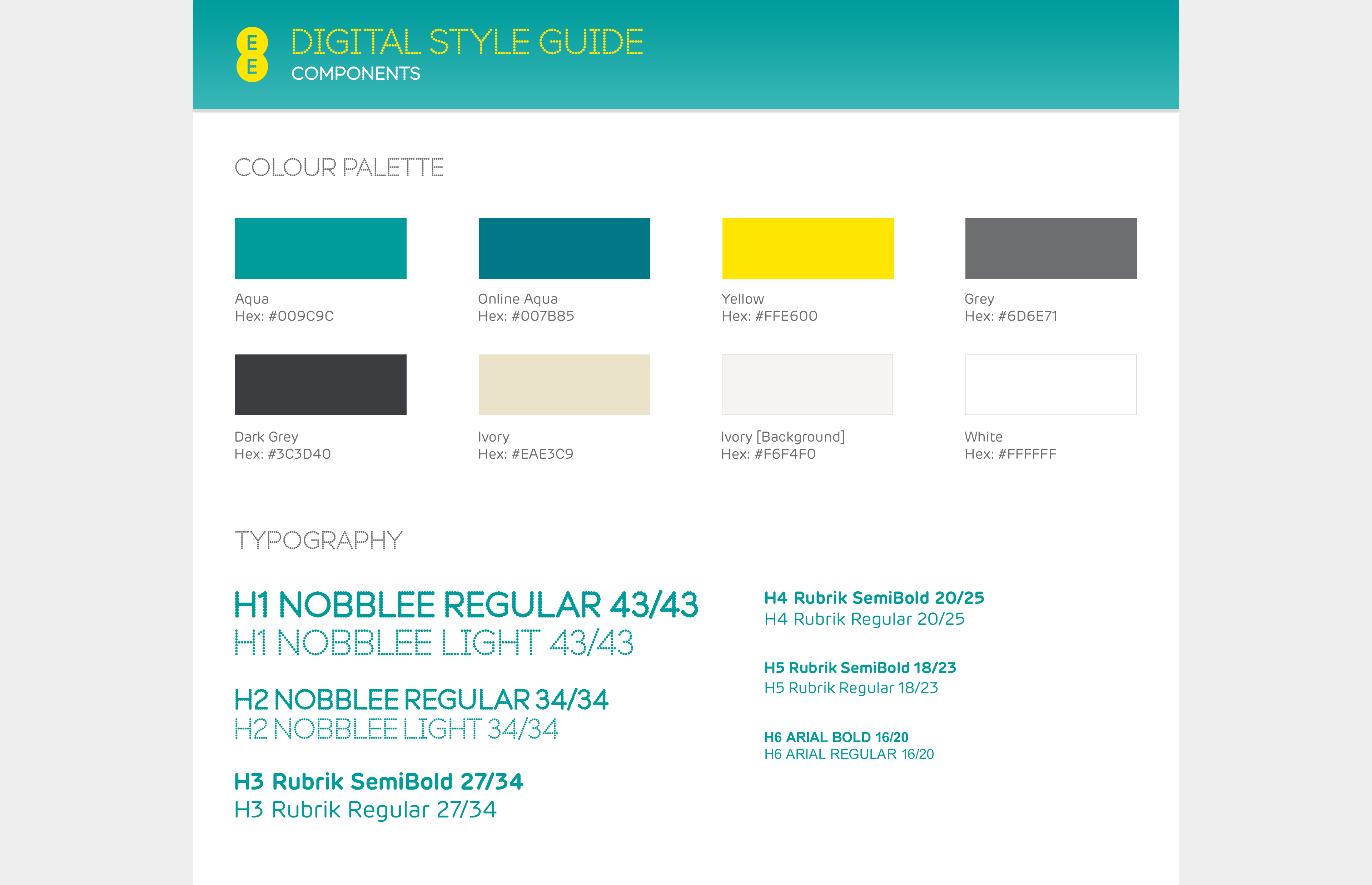The image size is (1372, 885).
Task: Click H3 Rubrik SemiBold 27/34 sample
Action: tap(379, 781)
